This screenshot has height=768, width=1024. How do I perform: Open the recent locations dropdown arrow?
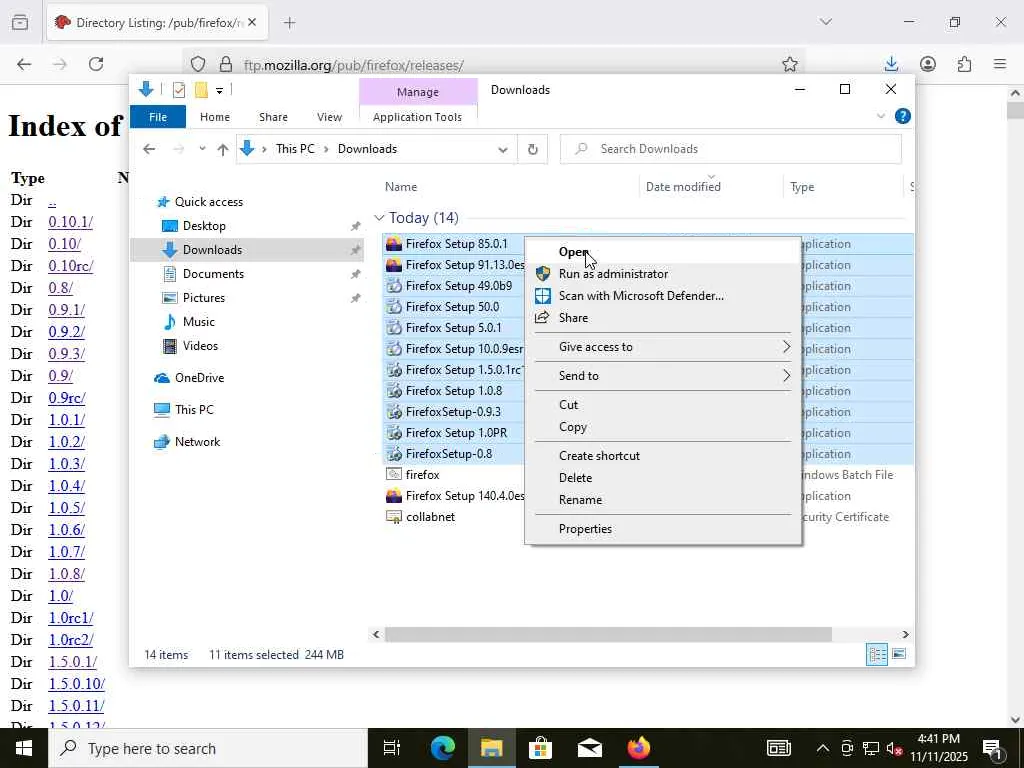pyautogui.click(x=202, y=150)
